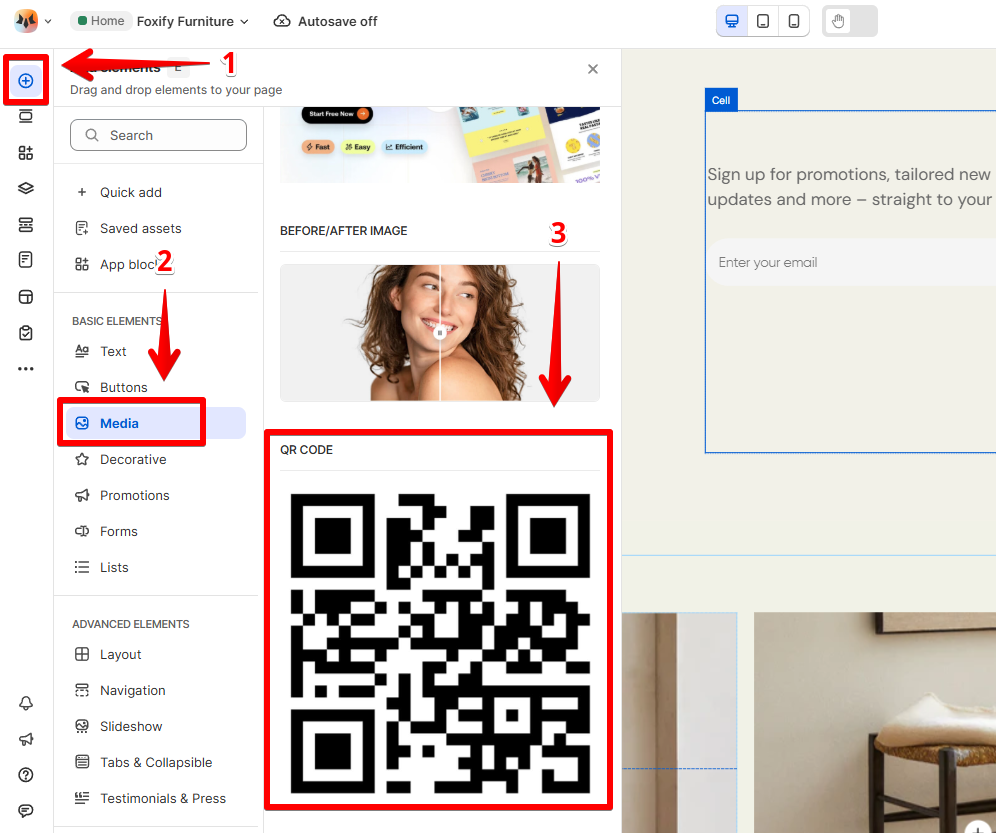Screen dimensions: 996x833
Task: Switch to mobile preview mode
Action: tap(793, 21)
